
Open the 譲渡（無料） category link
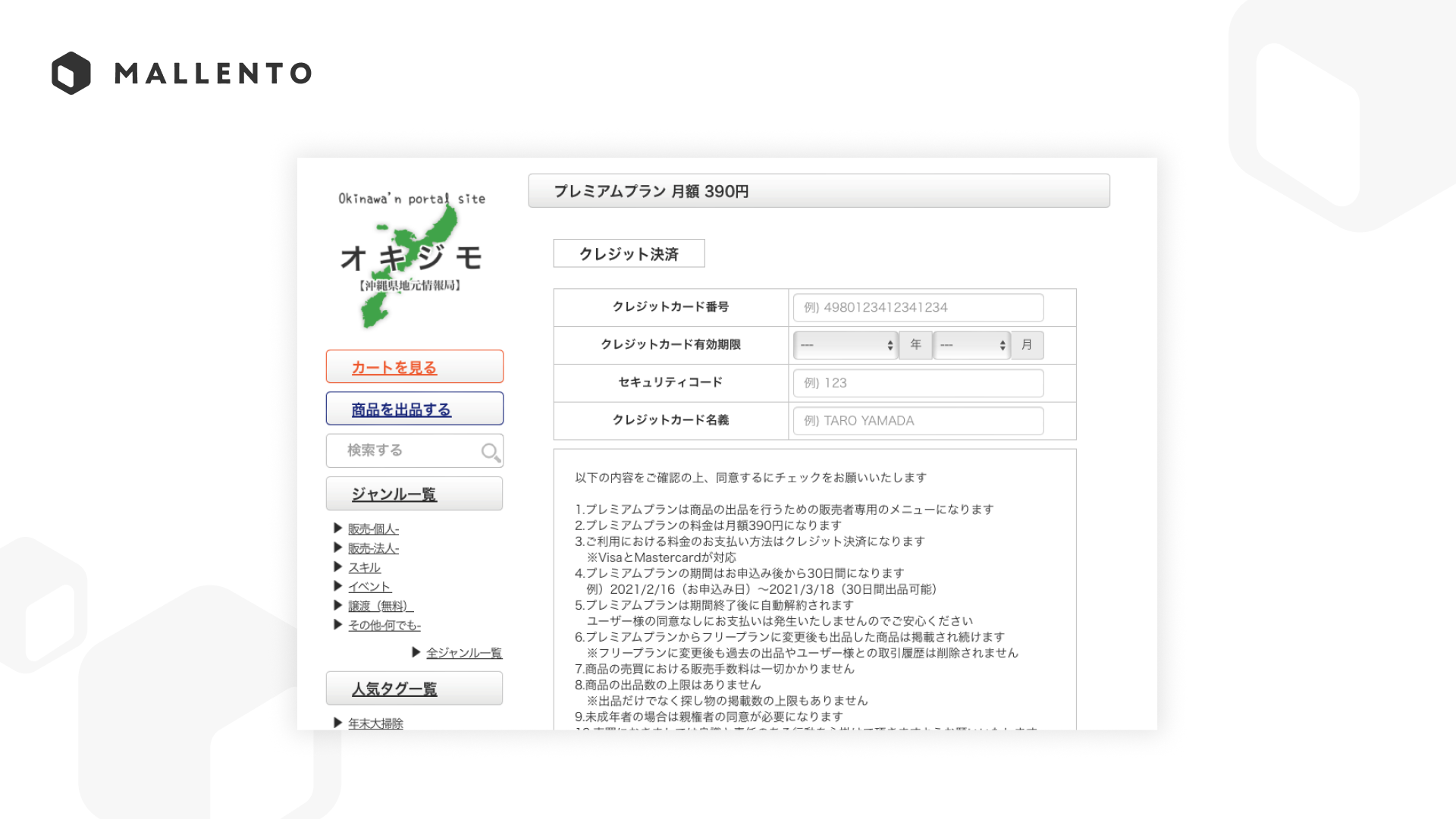(380, 606)
